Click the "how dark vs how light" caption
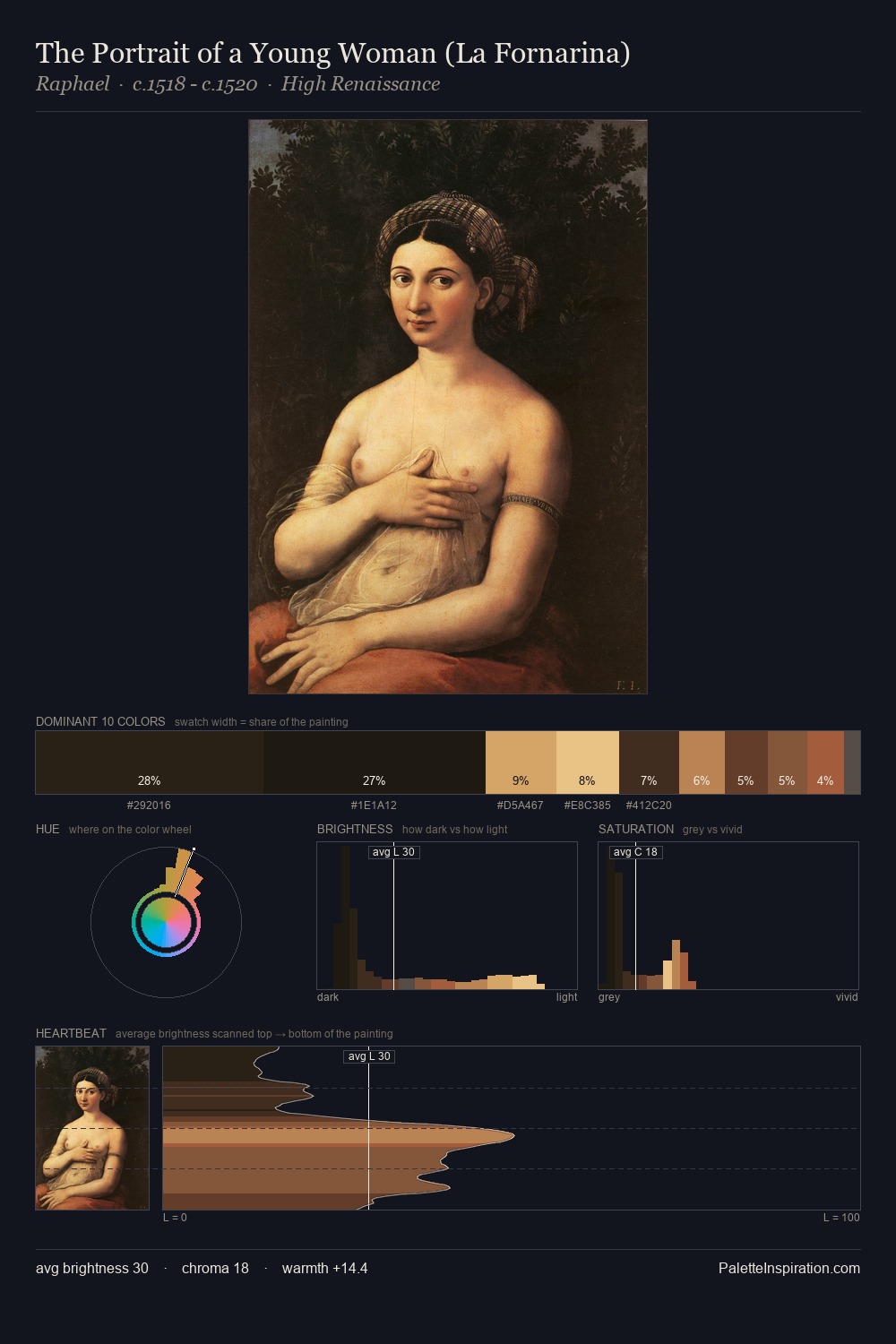 coord(455,830)
